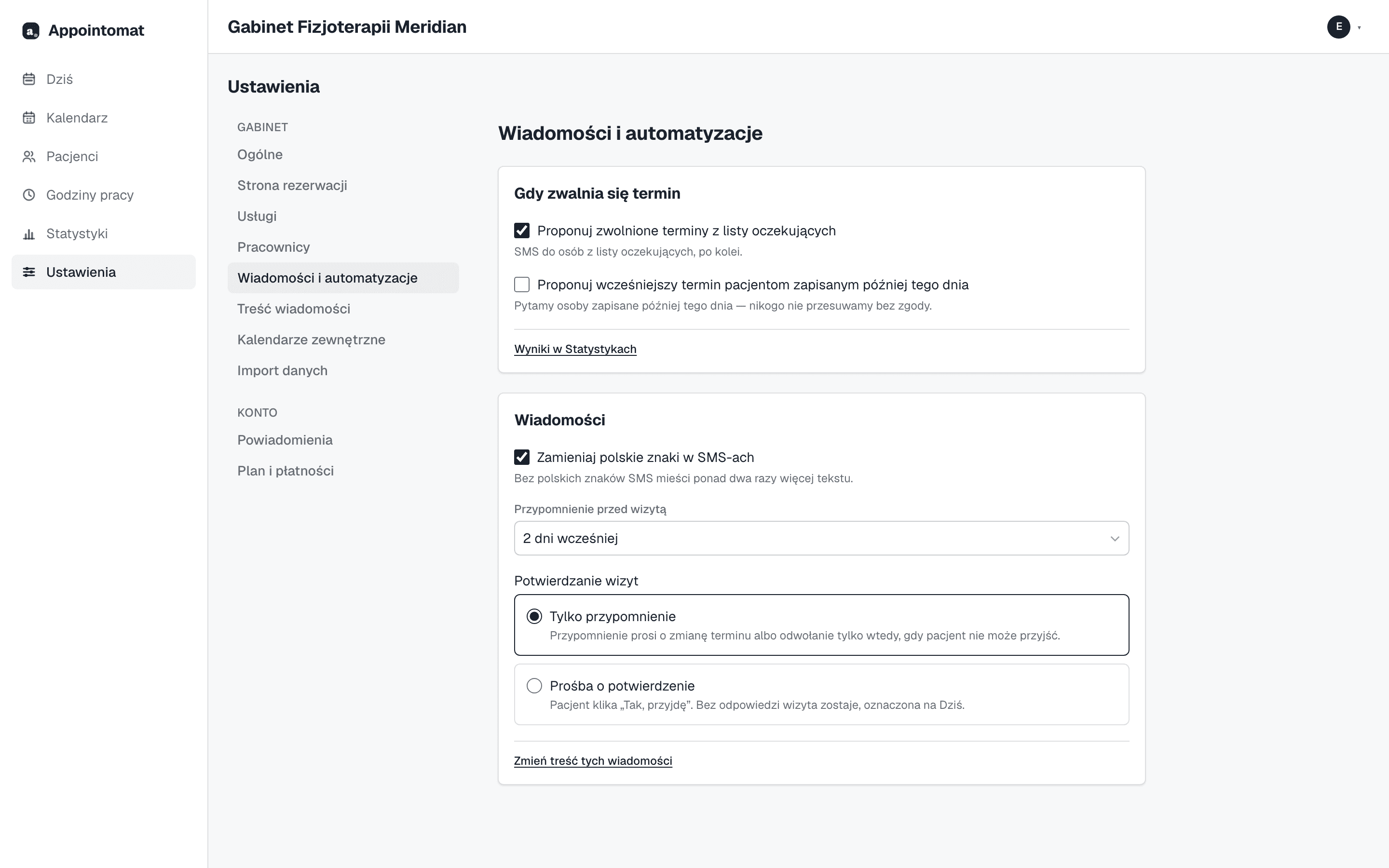The height and width of the screenshot is (868, 1389).
Task: Click the Appointomat logo icon
Action: (30, 30)
